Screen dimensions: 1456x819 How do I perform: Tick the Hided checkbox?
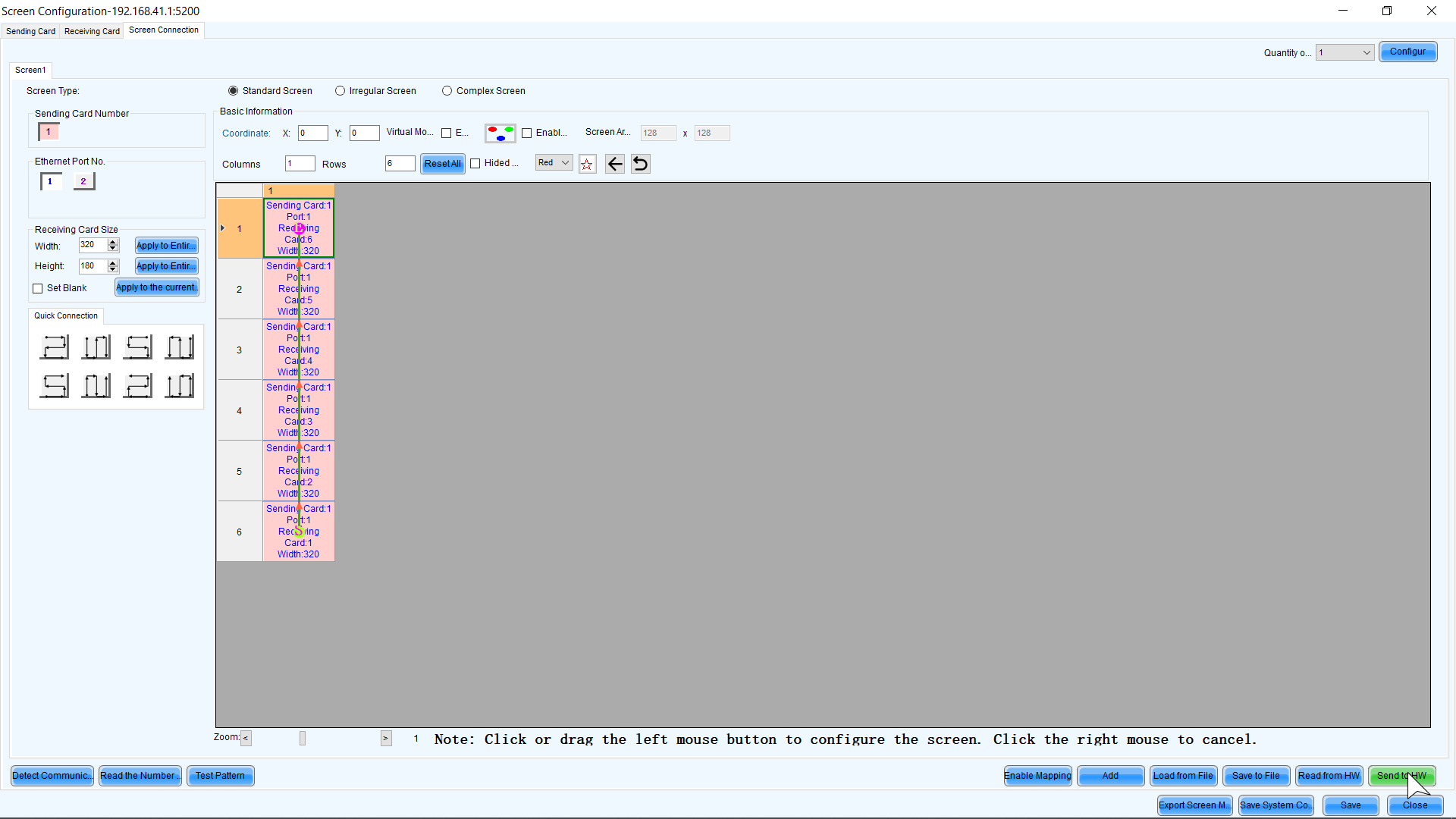pos(475,164)
